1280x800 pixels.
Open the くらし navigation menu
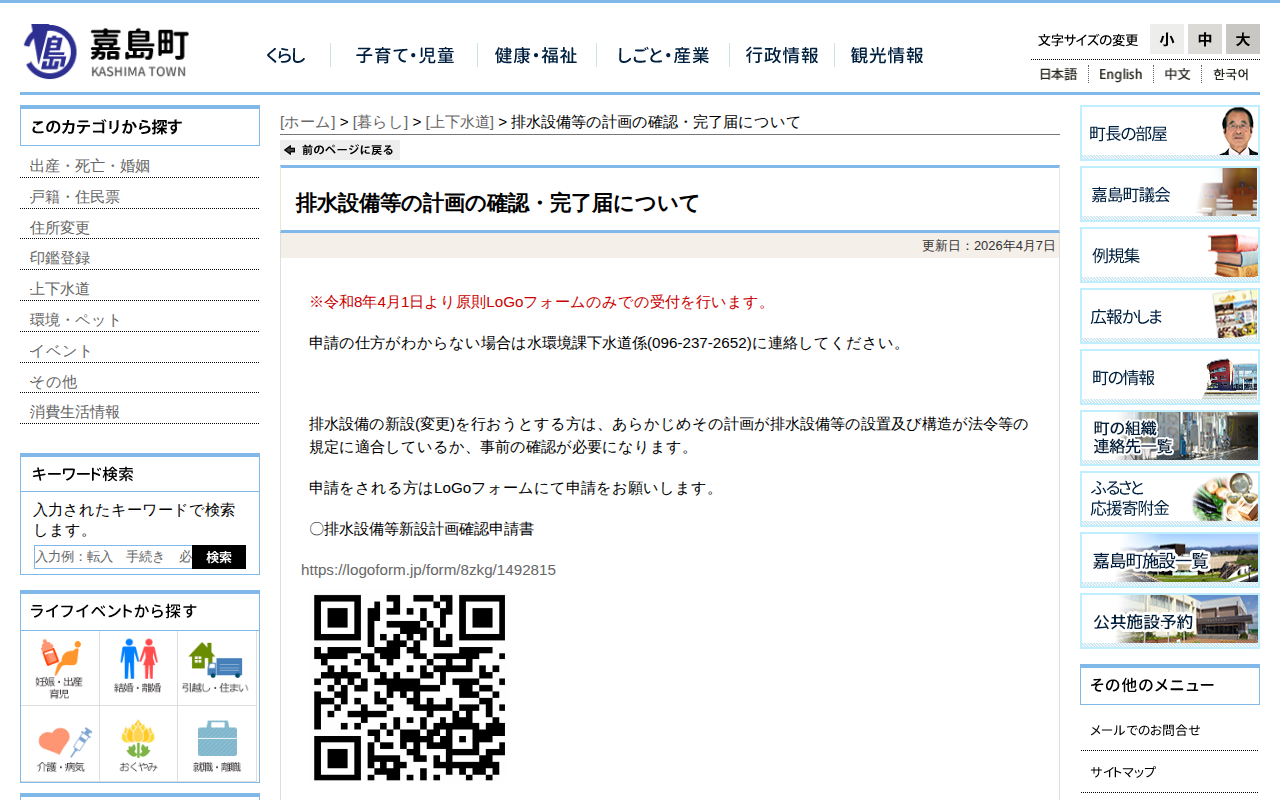[x=286, y=56]
